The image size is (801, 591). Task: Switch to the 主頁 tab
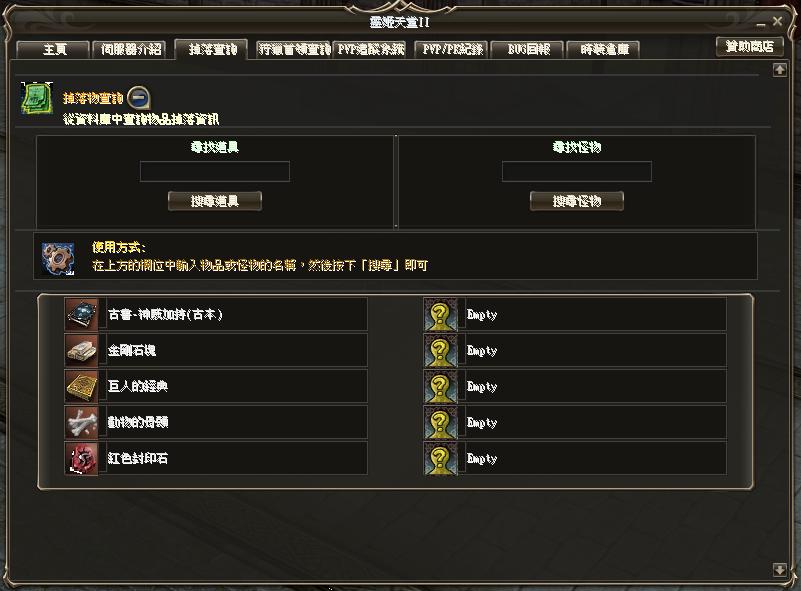point(53,50)
